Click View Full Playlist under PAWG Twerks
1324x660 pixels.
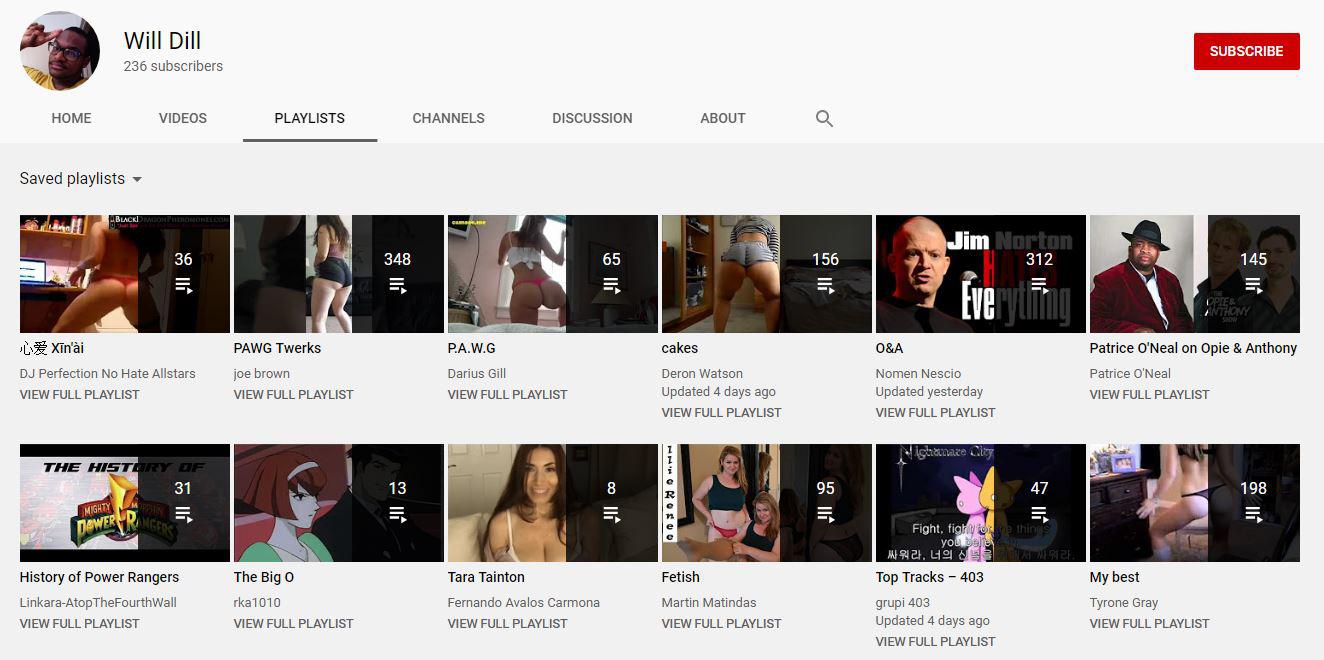(x=294, y=395)
